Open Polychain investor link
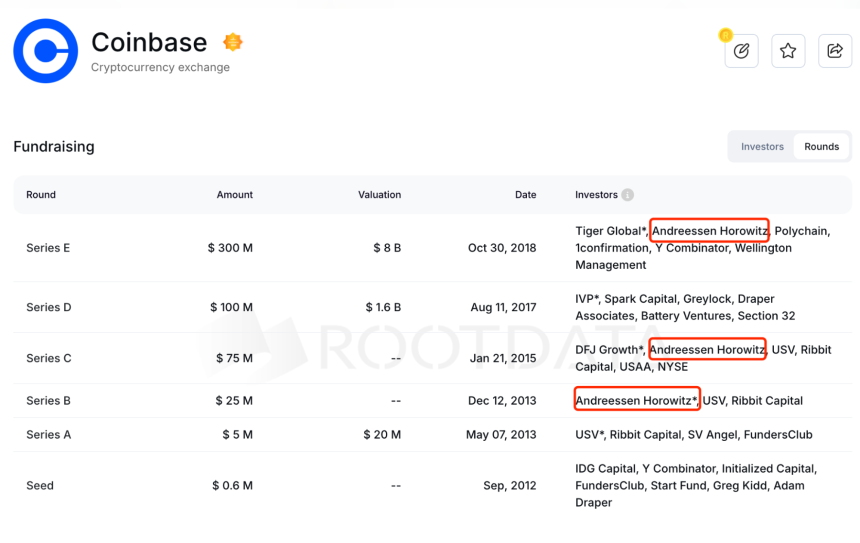Viewport: 860px width, 543px height. 801,231
